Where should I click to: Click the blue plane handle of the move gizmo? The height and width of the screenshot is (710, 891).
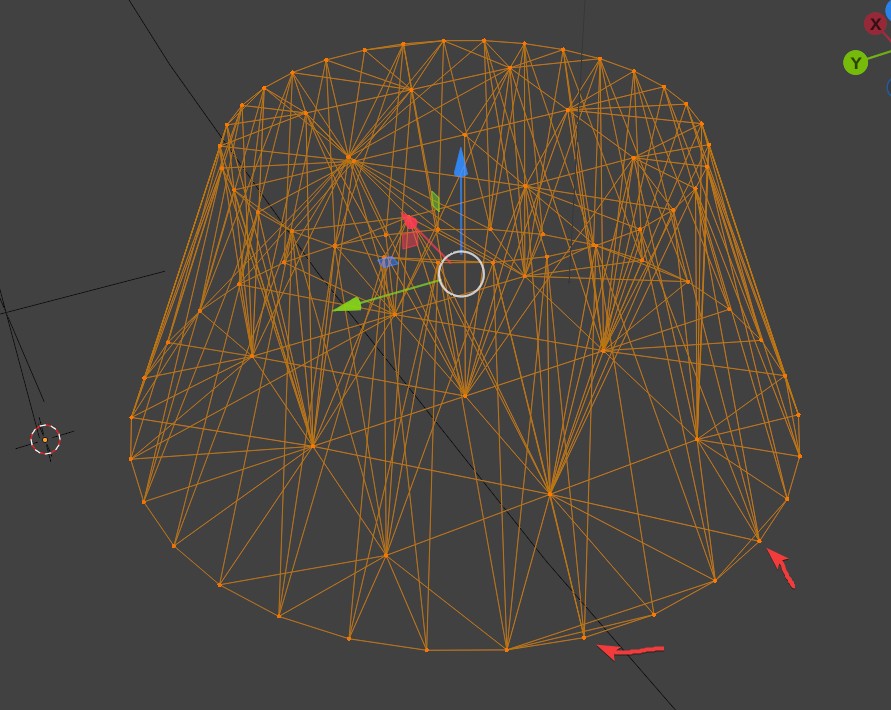click(x=388, y=261)
